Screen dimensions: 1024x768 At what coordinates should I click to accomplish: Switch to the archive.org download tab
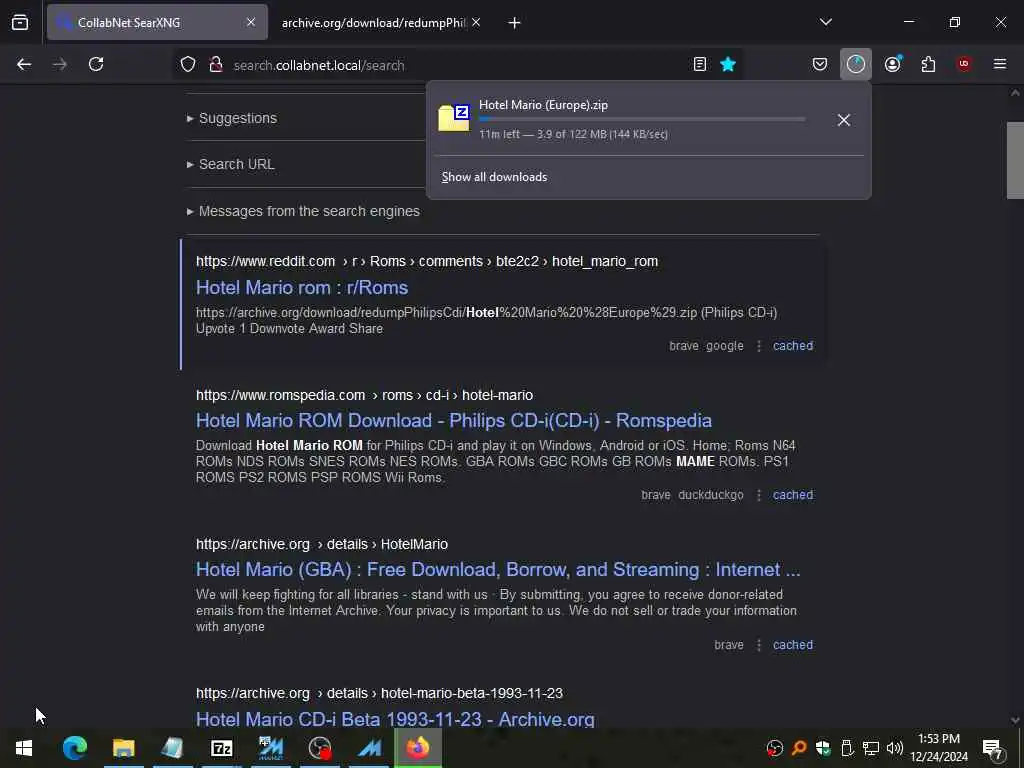click(x=374, y=22)
